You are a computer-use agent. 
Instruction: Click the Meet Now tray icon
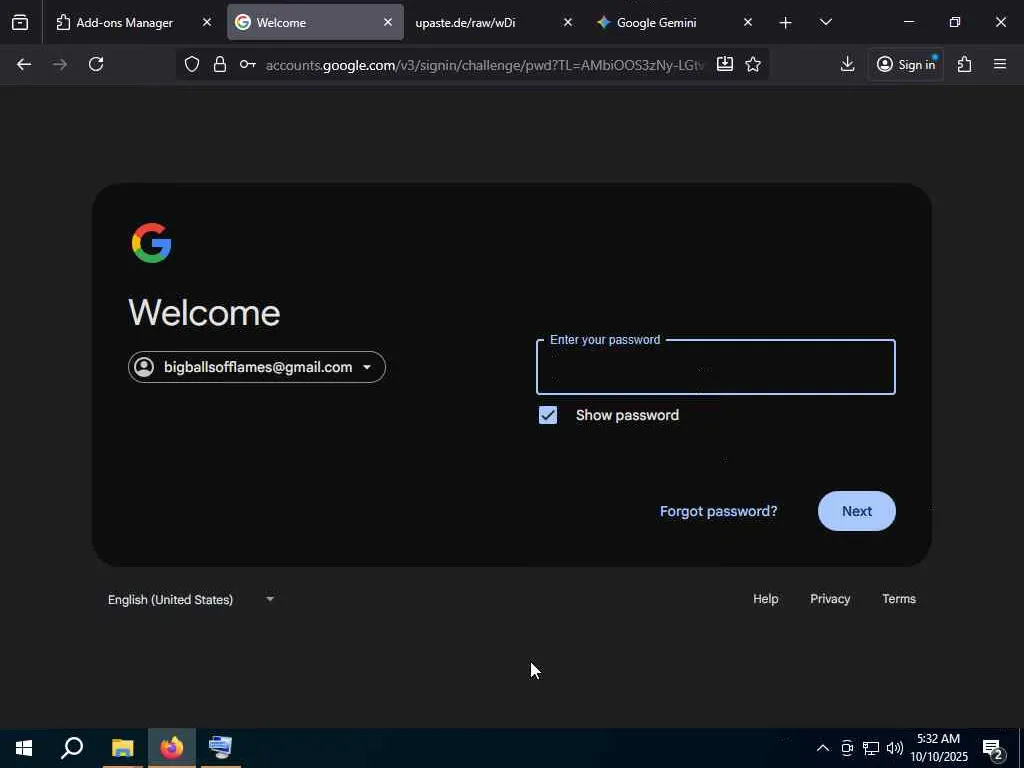pyautogui.click(x=847, y=748)
